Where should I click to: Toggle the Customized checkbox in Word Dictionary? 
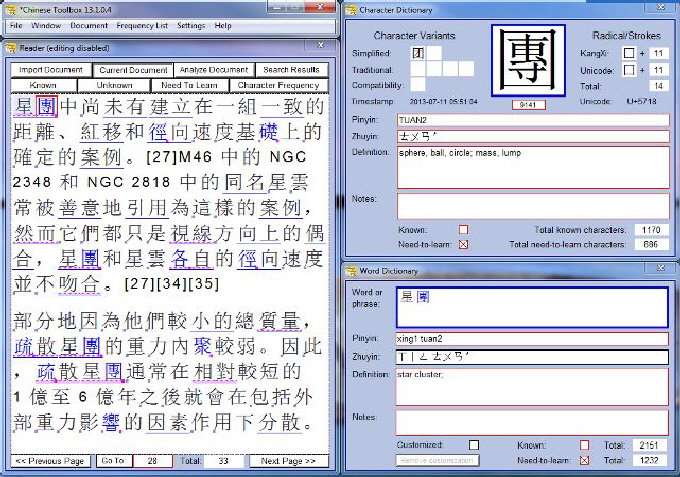[x=474, y=444]
